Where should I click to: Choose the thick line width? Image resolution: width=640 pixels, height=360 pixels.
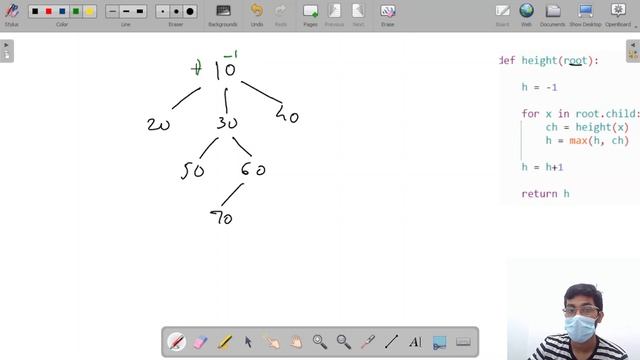tap(140, 11)
